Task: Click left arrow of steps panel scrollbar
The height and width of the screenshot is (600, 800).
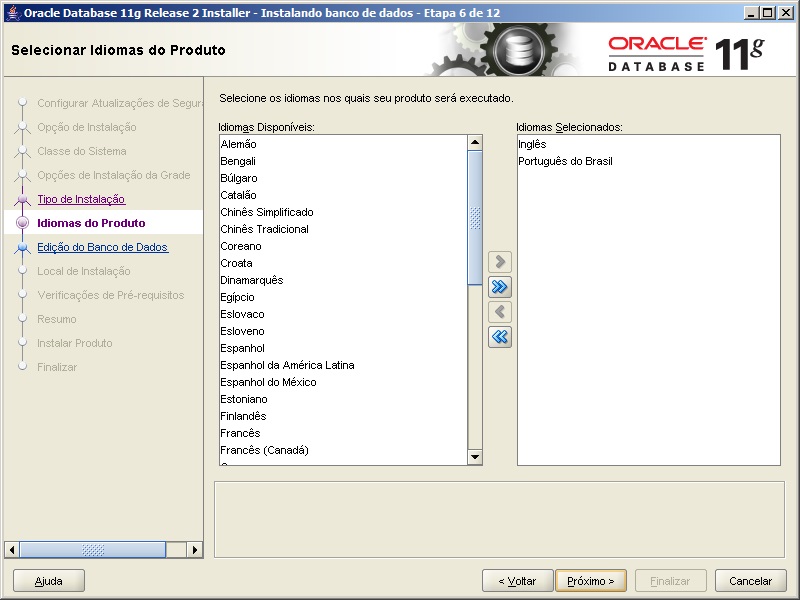Action: [x=12, y=549]
